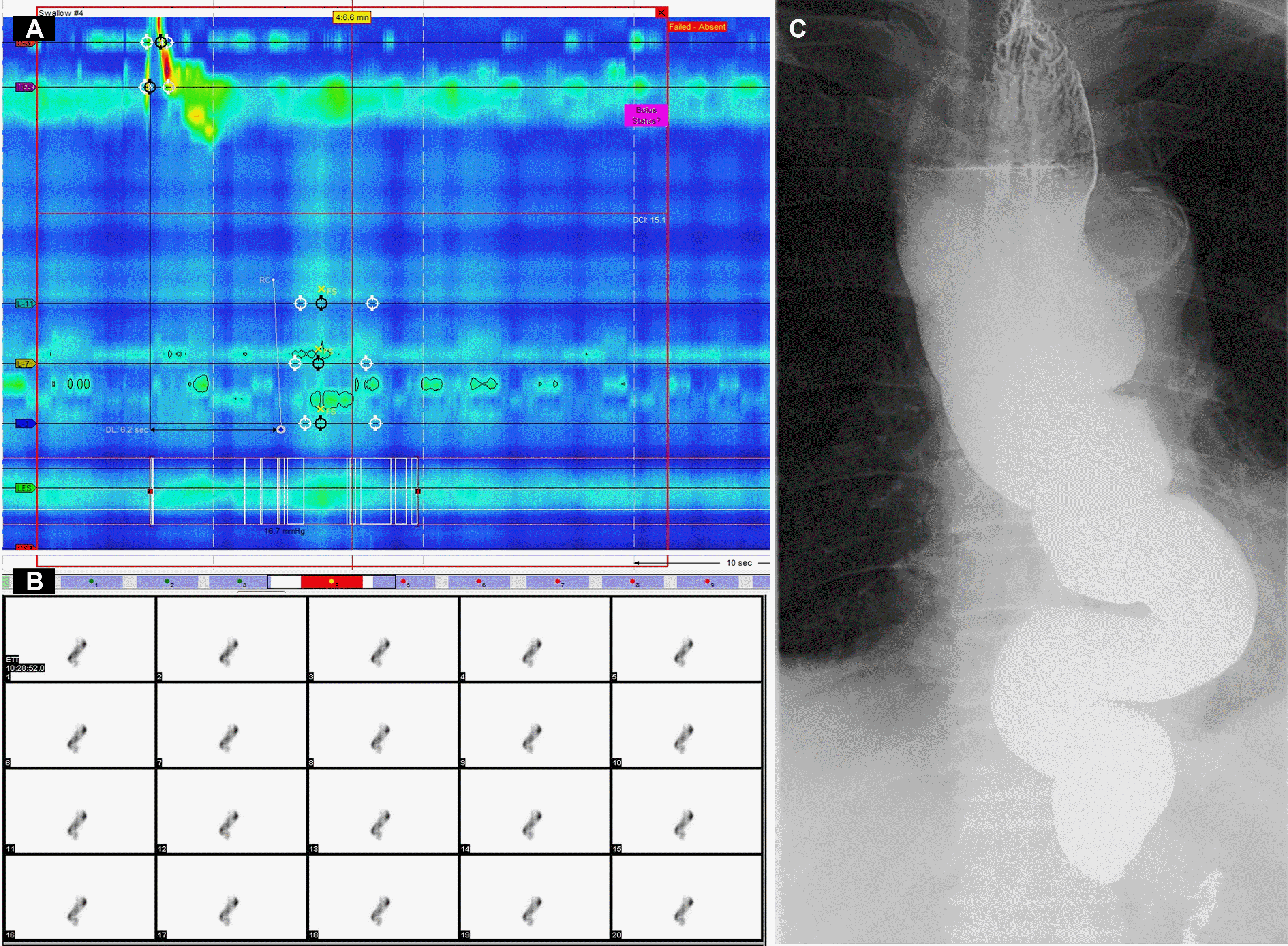Jump to swallow 6 in timeline strip
Image resolution: width=1288 pixels, height=946 pixels.
coord(479,582)
